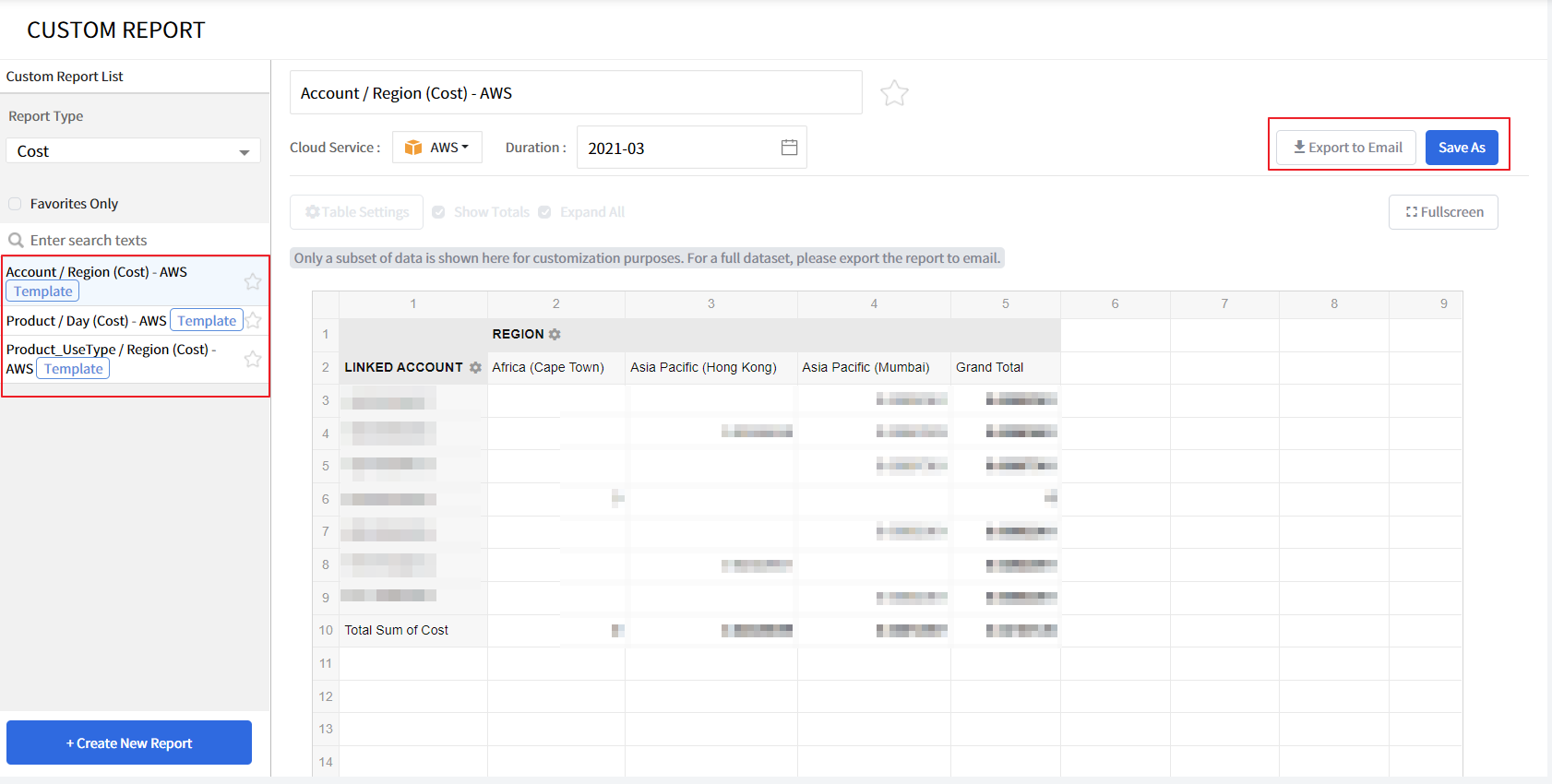Open the Report Type Cost dropdown
The width and height of the screenshot is (1552, 784).
point(133,151)
